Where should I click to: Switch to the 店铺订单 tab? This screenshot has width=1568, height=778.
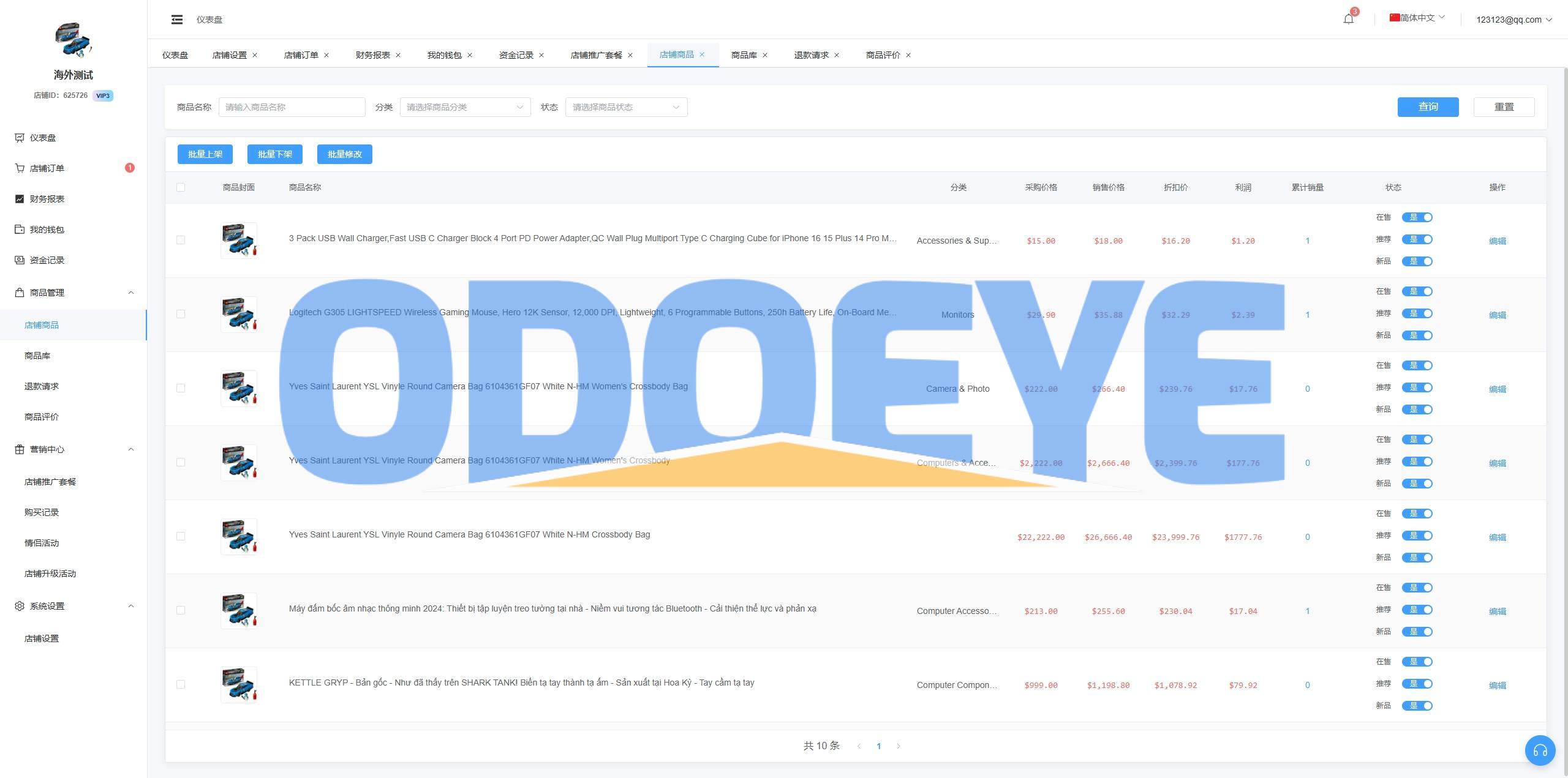[x=301, y=55]
